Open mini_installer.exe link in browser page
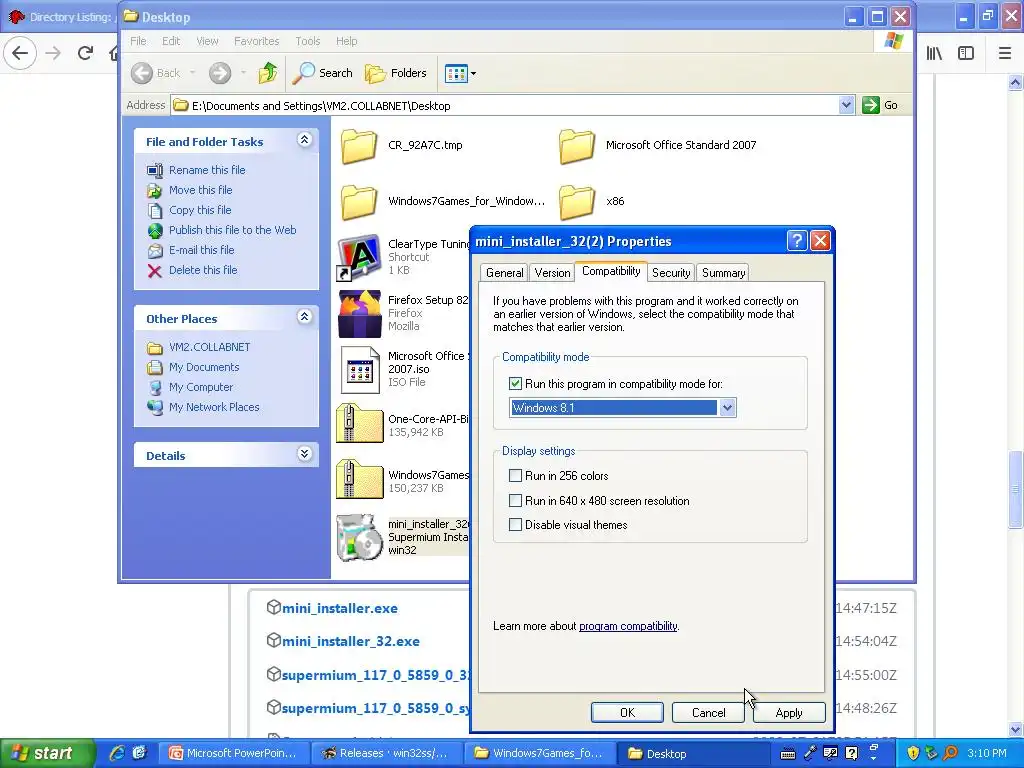 coord(340,608)
